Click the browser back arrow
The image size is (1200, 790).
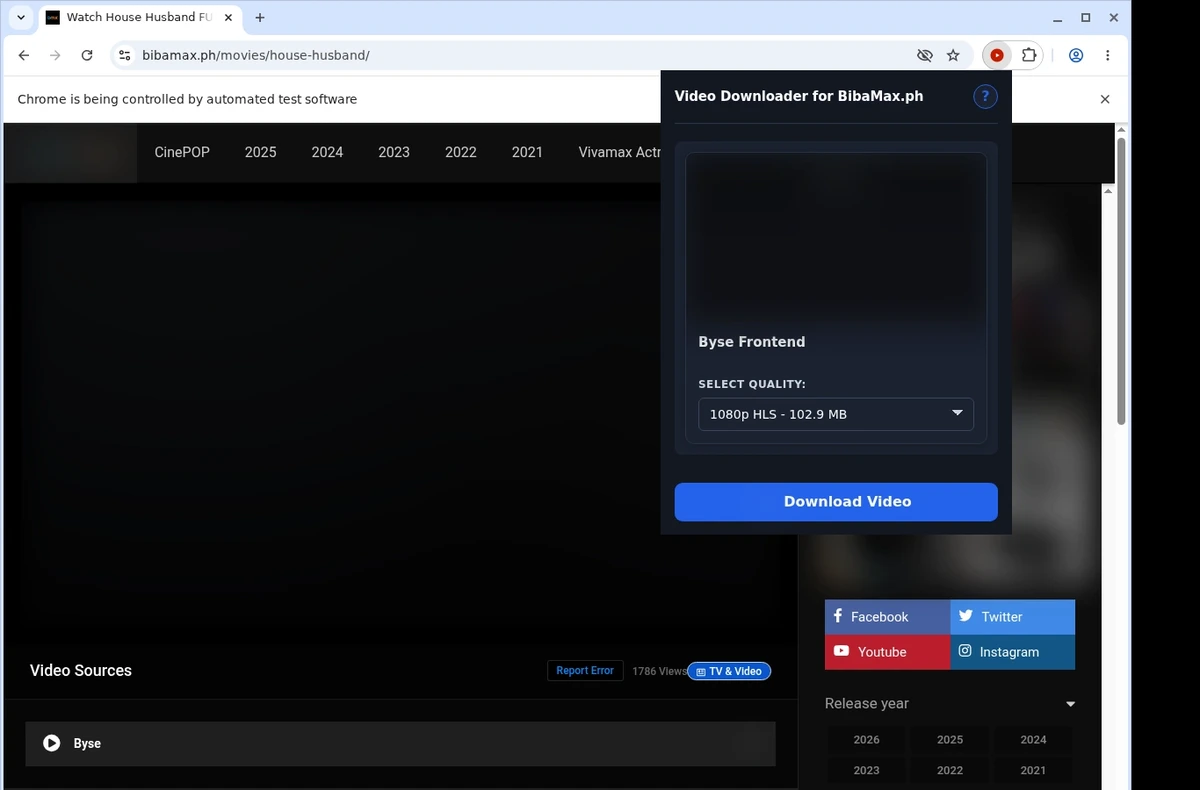point(24,56)
